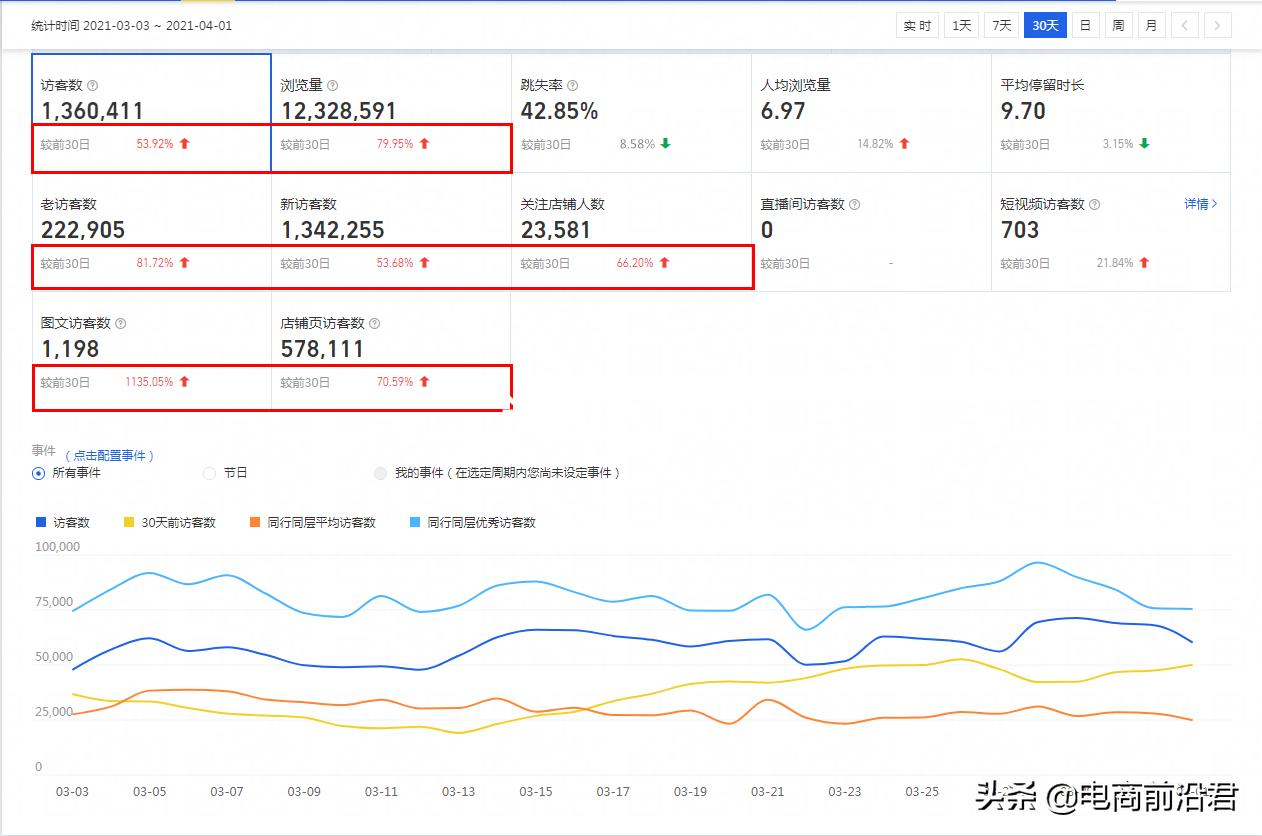Switch to the 7天 time range tab
The image size is (1262, 836).
pos(1001,26)
